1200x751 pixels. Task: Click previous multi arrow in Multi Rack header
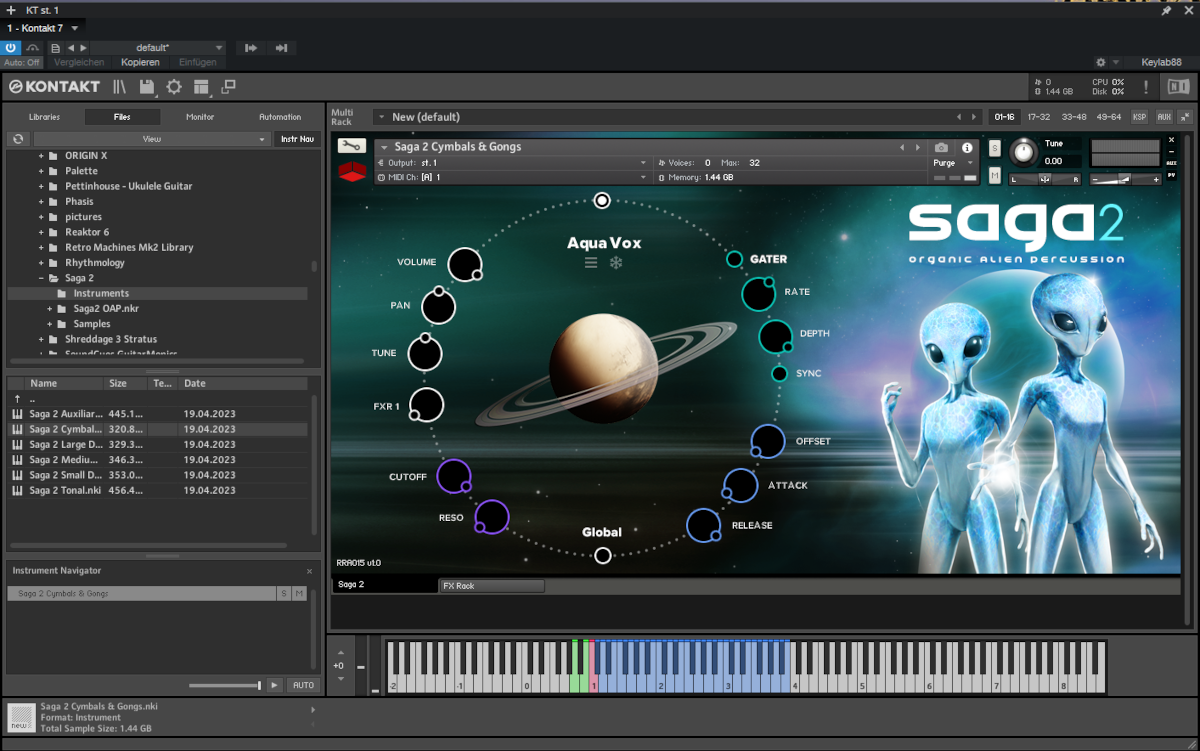(x=960, y=117)
